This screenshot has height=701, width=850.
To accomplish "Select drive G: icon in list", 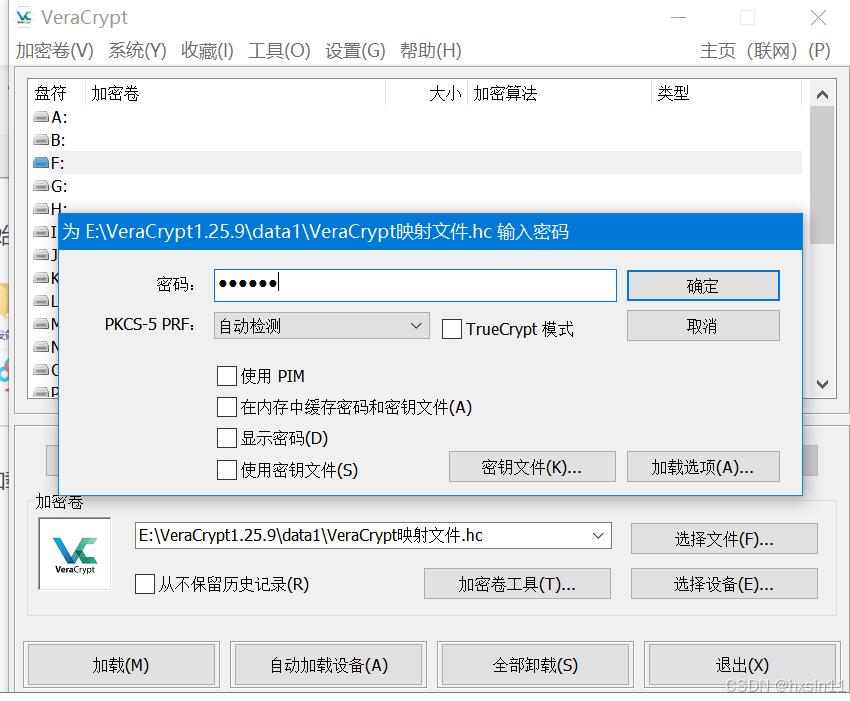I will [41, 186].
